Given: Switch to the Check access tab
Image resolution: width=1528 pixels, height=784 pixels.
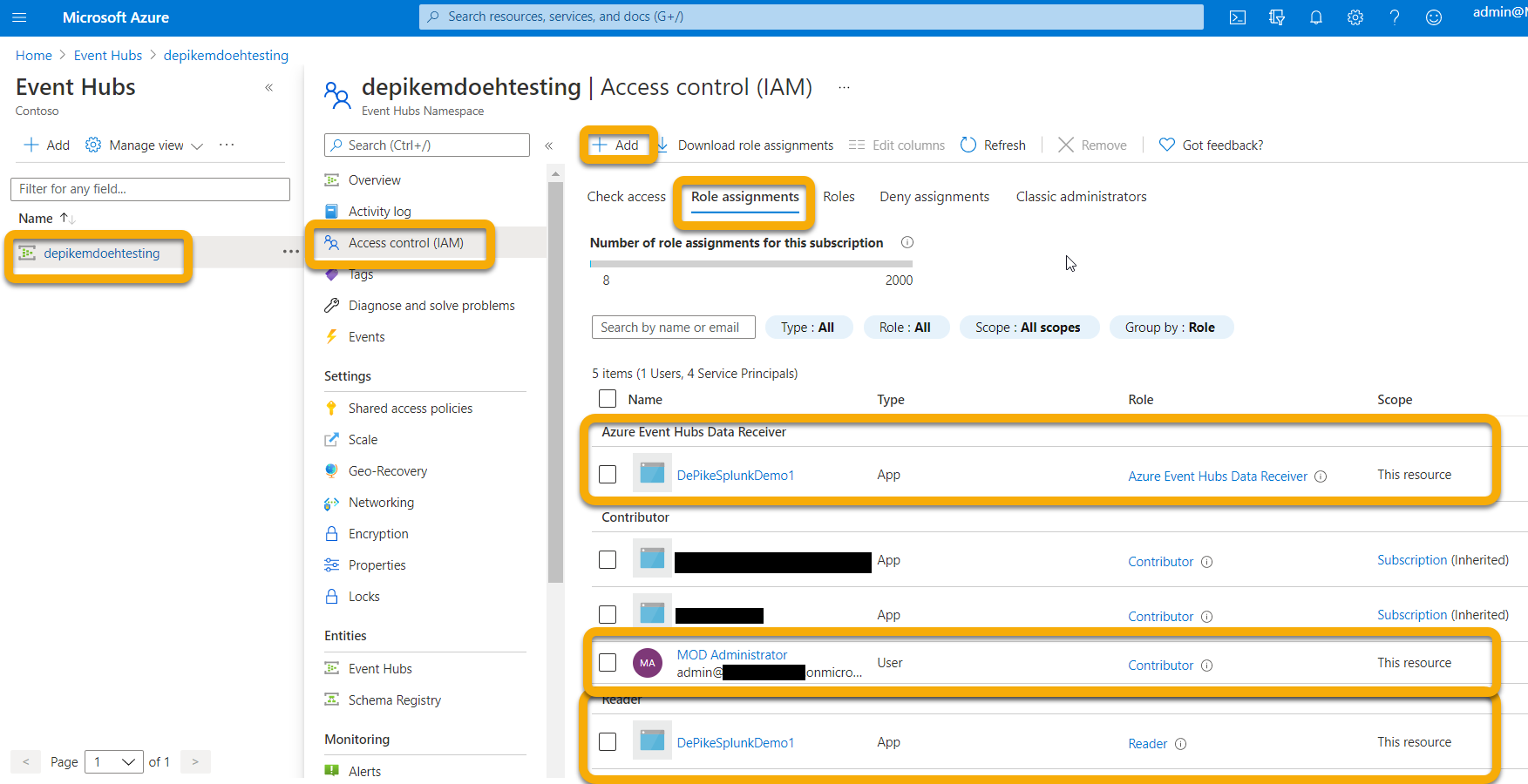Looking at the screenshot, I should (x=627, y=197).
